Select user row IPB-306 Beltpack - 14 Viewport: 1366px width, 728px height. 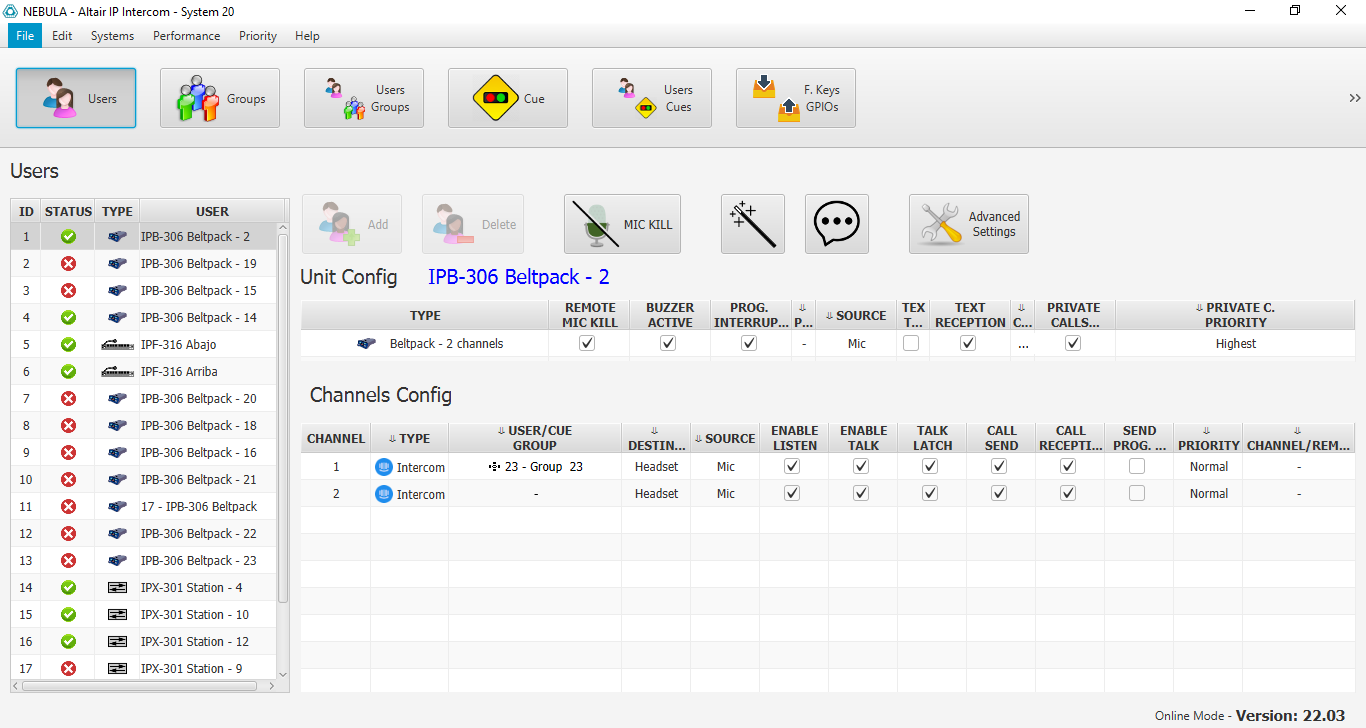[x=143, y=318]
